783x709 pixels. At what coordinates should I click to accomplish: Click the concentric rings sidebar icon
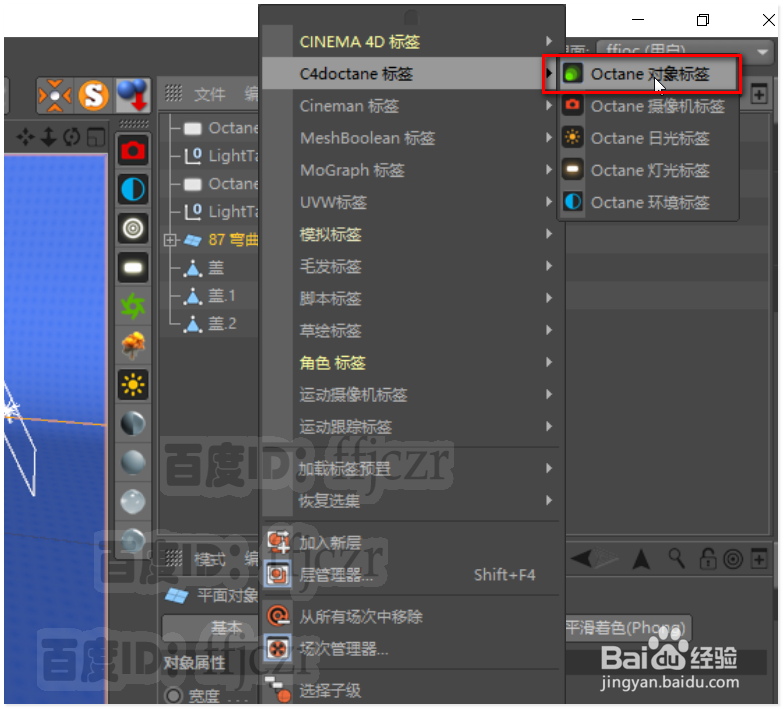[133, 229]
